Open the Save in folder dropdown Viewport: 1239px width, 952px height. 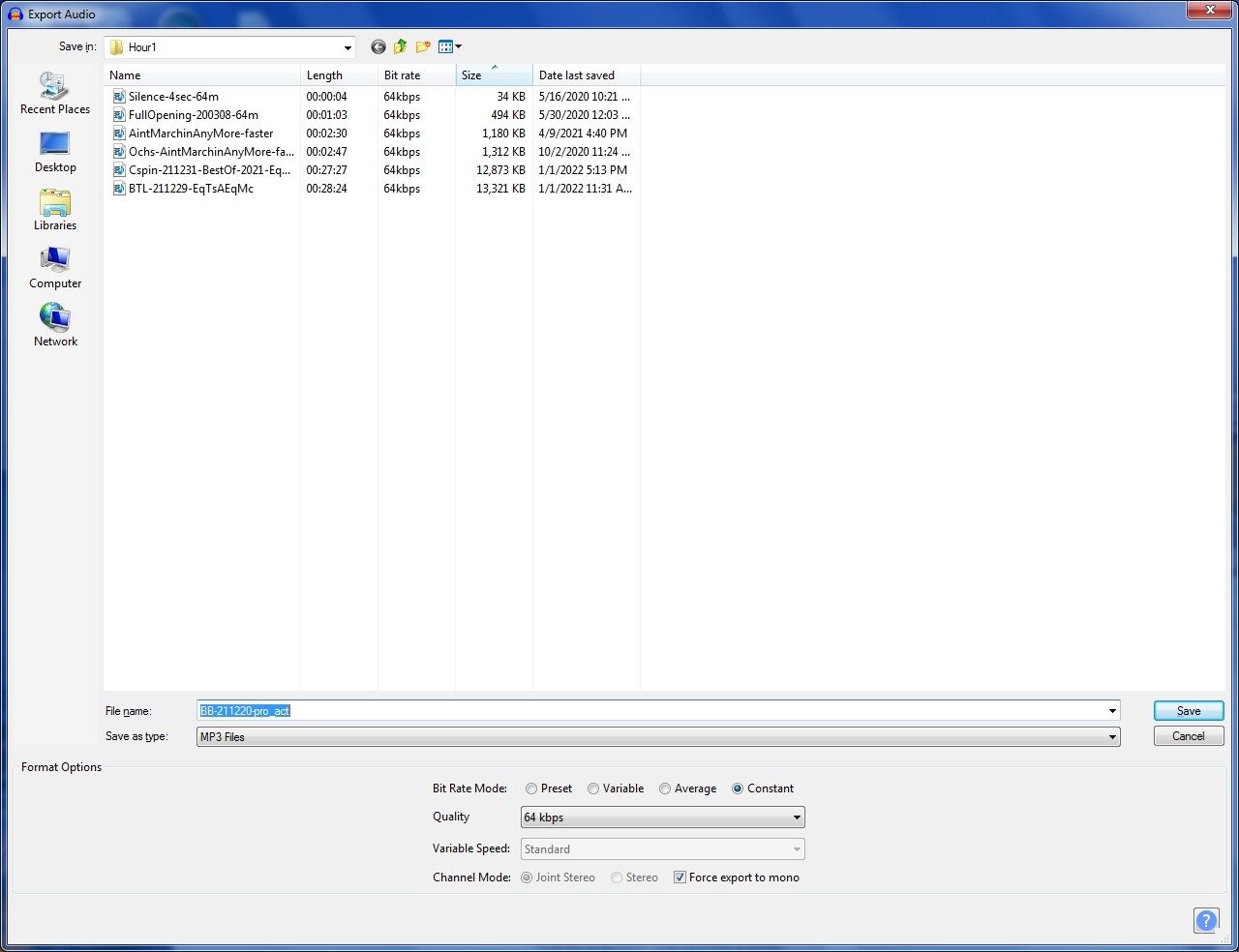coord(347,46)
